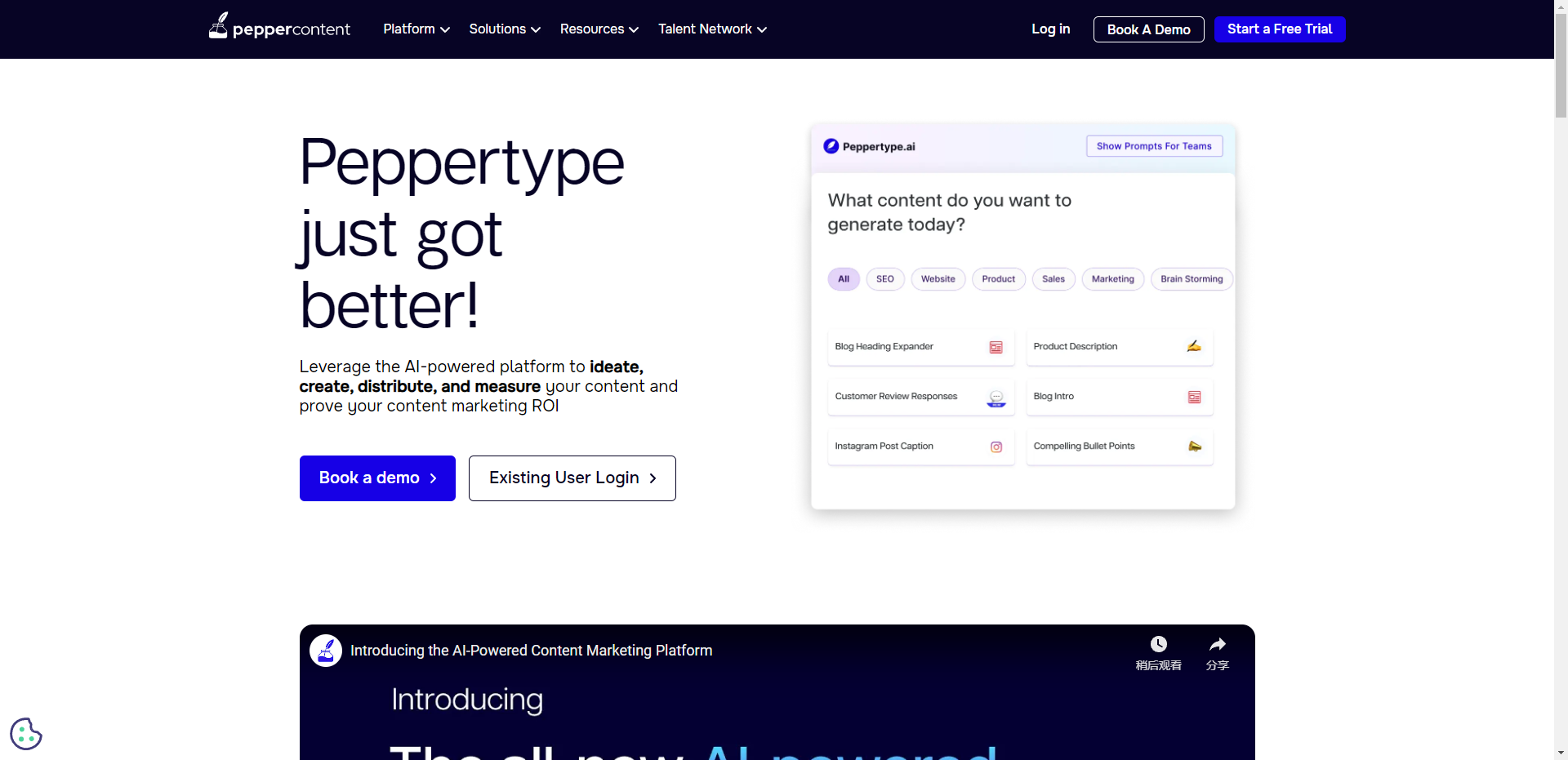
Task: Click the Existing User Login button
Action: click(x=572, y=478)
